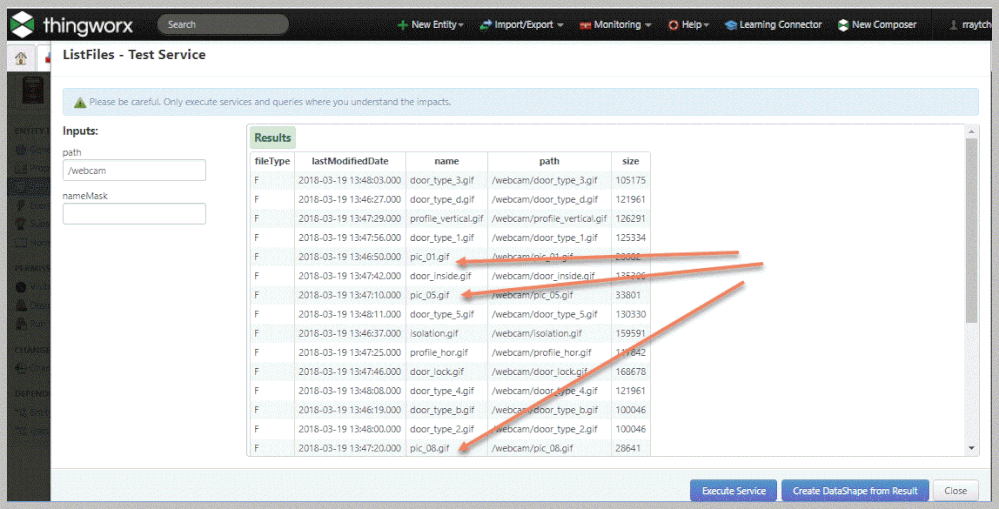
Task: Click date cell 2018-03-19 13:48:03.000
Action: pos(350,180)
